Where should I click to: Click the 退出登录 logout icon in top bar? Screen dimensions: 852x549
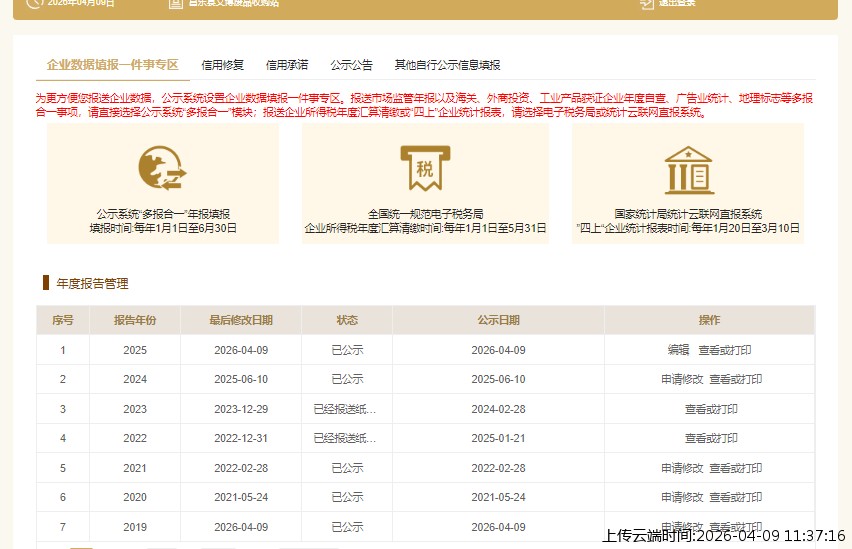click(x=647, y=3)
